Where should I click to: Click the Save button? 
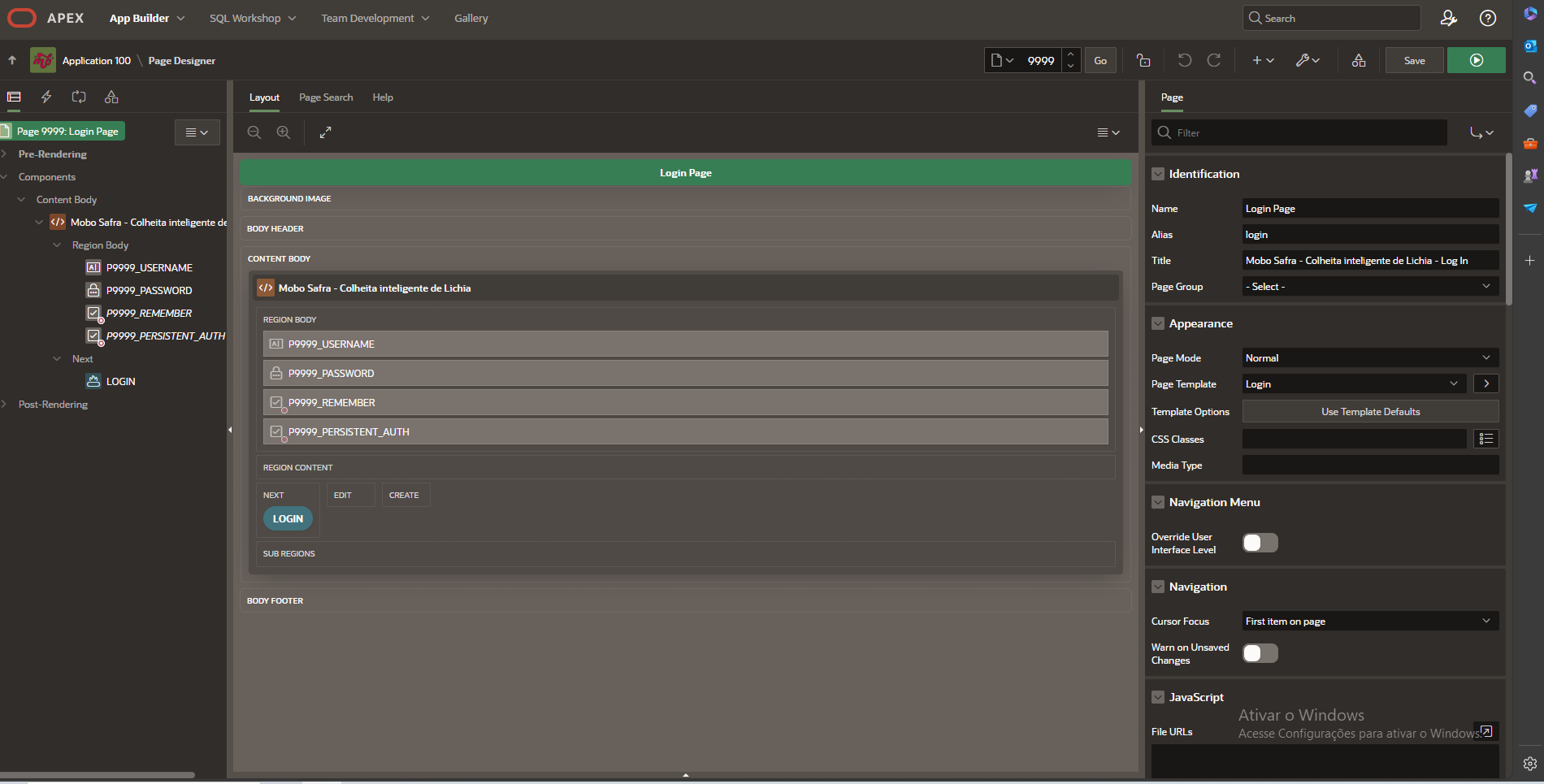1414,60
